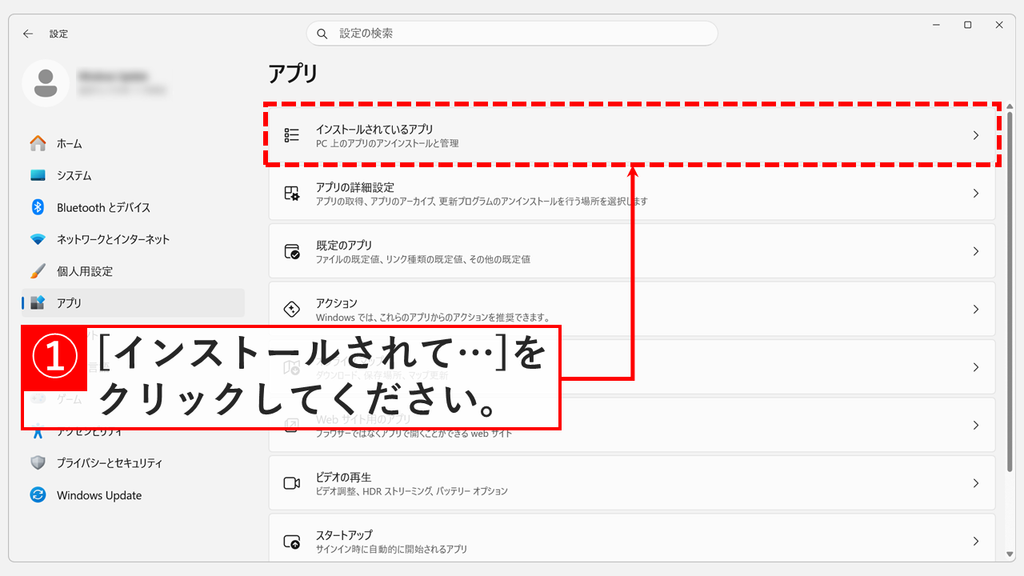Focus the 設定の検索 search field
Image resolution: width=1024 pixels, height=576 pixels.
click(x=512, y=33)
